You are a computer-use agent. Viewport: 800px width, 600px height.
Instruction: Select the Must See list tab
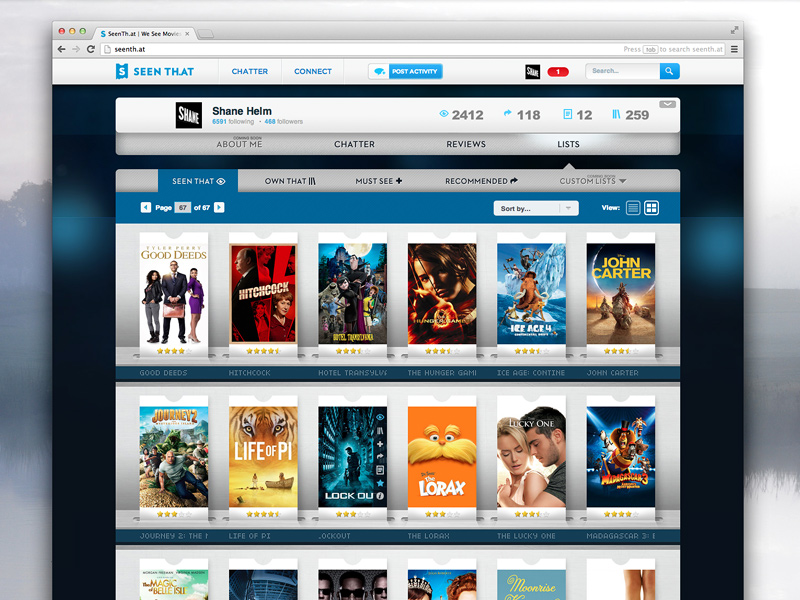point(379,181)
